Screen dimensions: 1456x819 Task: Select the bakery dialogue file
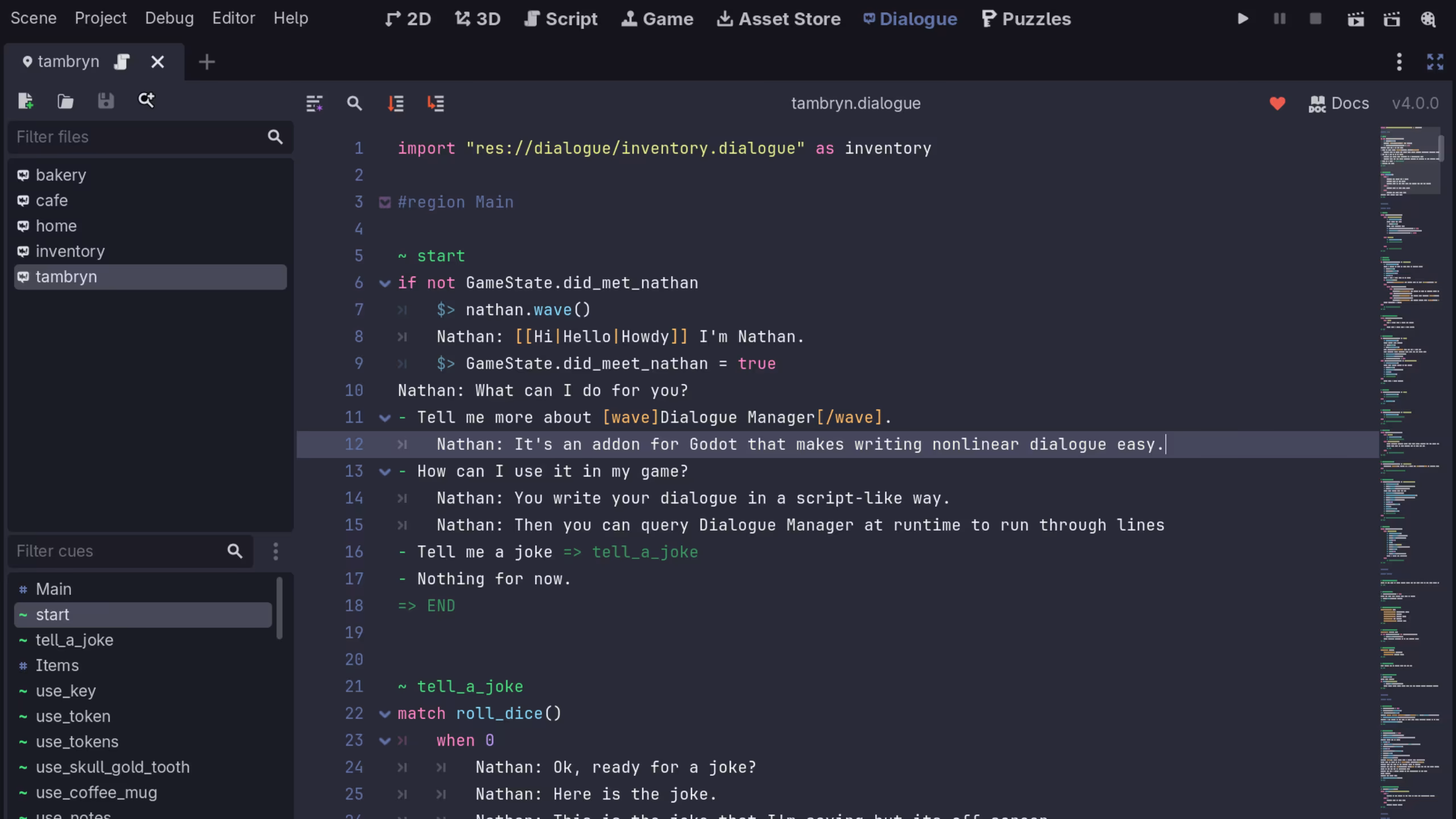150,175
